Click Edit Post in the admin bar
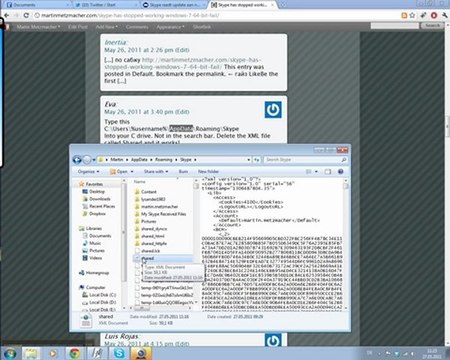The width and height of the screenshot is (450, 360). [x=78, y=27]
